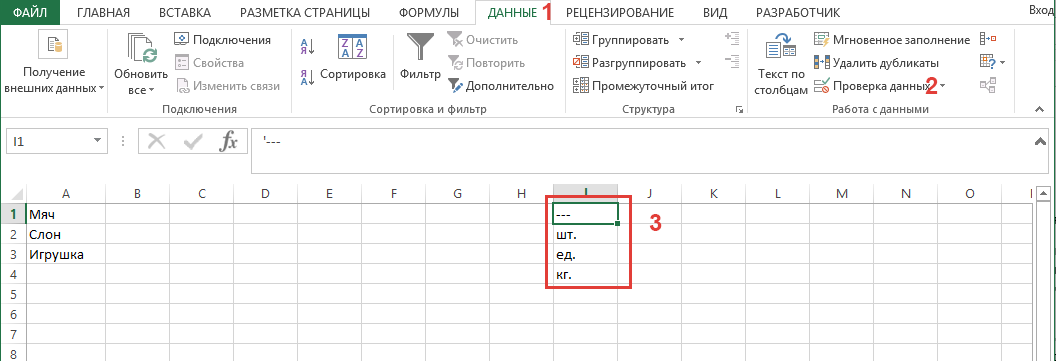Open the РАЗМЕТКА СТРАНИЦЫ tab

(304, 12)
